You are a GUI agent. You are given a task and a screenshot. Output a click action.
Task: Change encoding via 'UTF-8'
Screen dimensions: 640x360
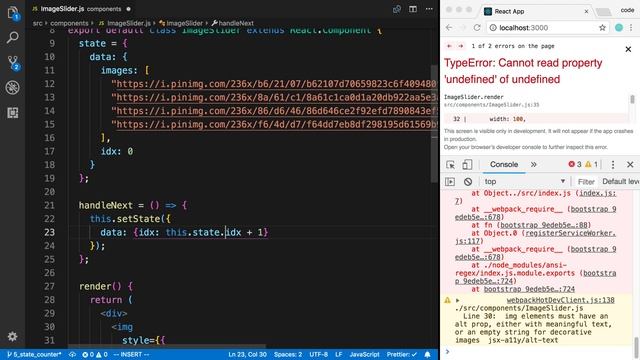[x=318, y=355]
